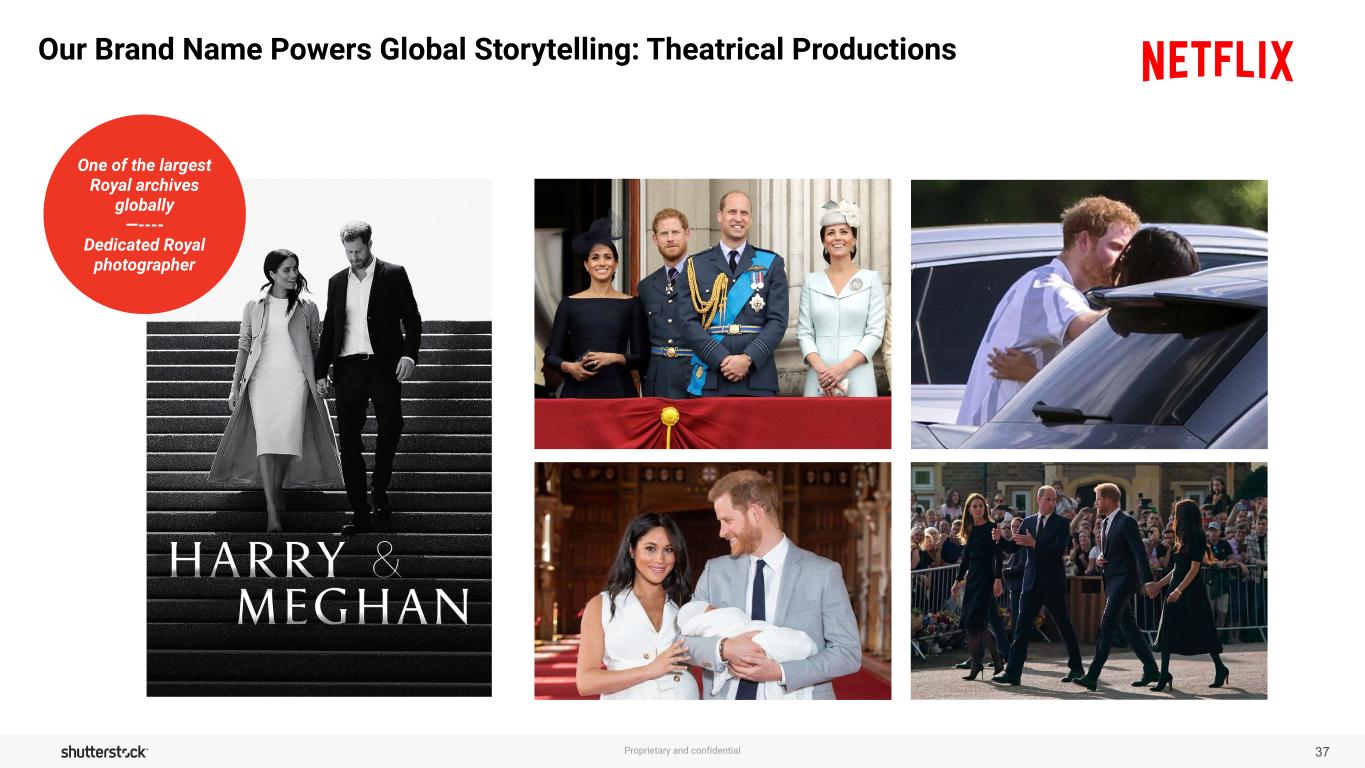The width and height of the screenshot is (1365, 768).
Task: Select the photo of couple hugging by car
Action: pos(1089,314)
